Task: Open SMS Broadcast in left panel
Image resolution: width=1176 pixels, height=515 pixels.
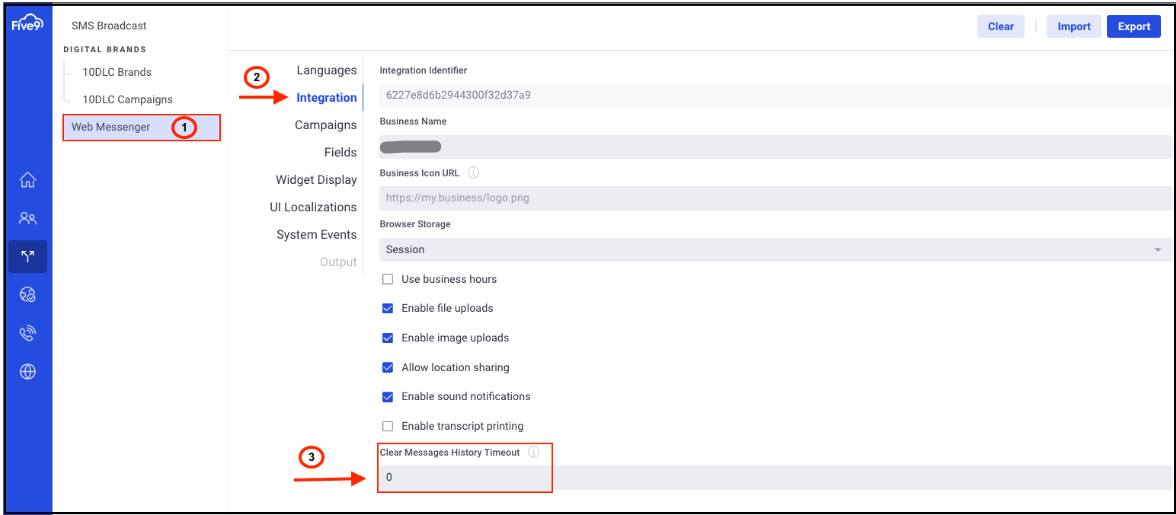Action: (x=109, y=25)
